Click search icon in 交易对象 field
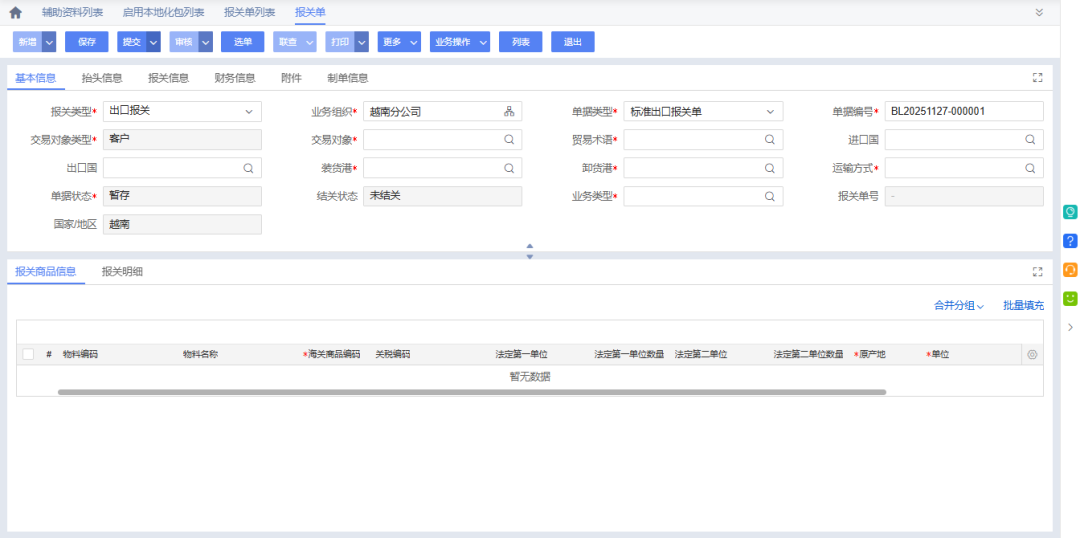The width and height of the screenshot is (1080, 538). (x=509, y=140)
